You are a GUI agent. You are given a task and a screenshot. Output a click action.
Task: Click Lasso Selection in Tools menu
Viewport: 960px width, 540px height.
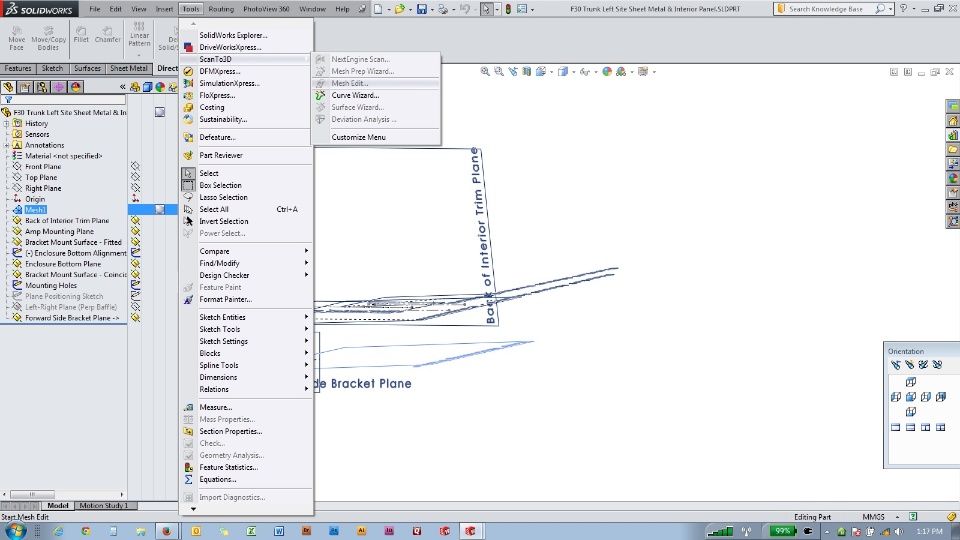246,197
